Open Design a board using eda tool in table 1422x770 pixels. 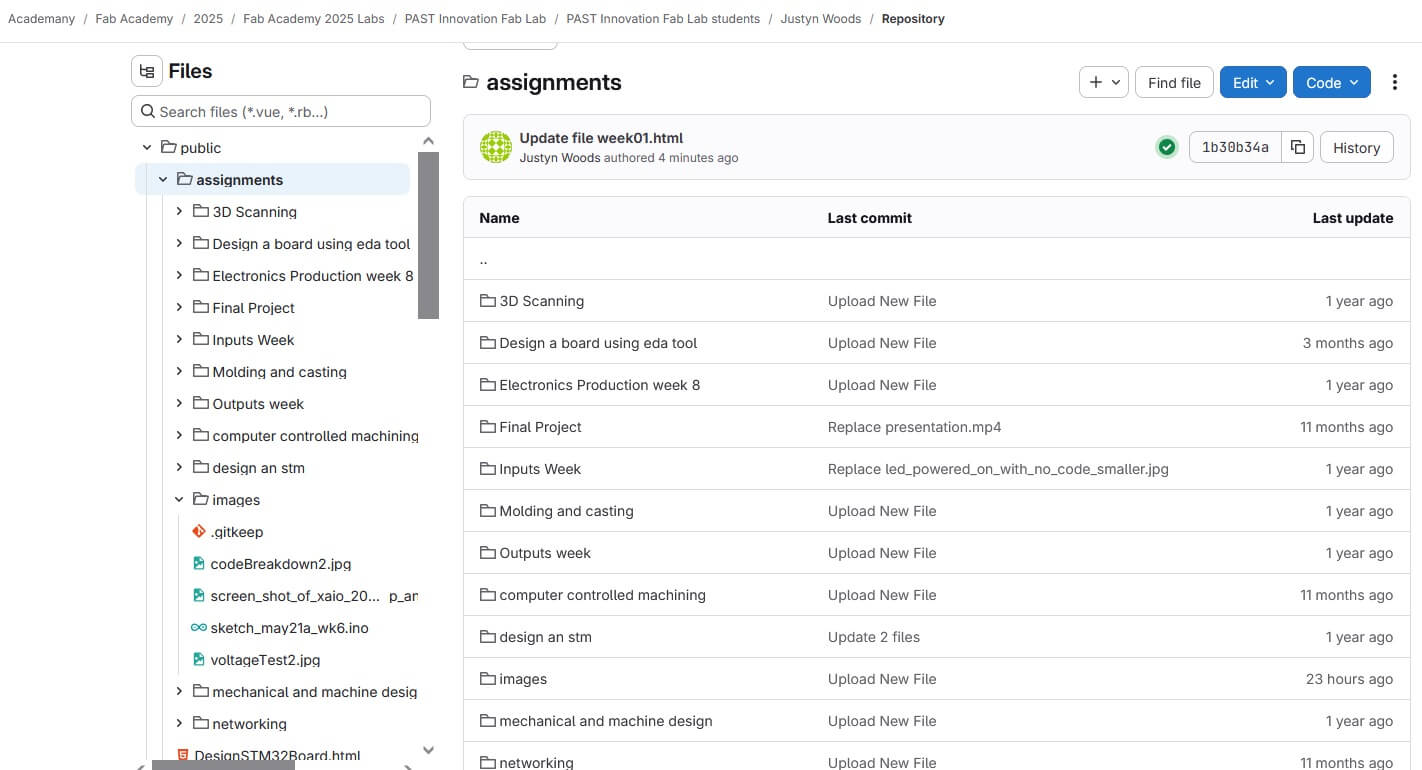[x=598, y=343]
